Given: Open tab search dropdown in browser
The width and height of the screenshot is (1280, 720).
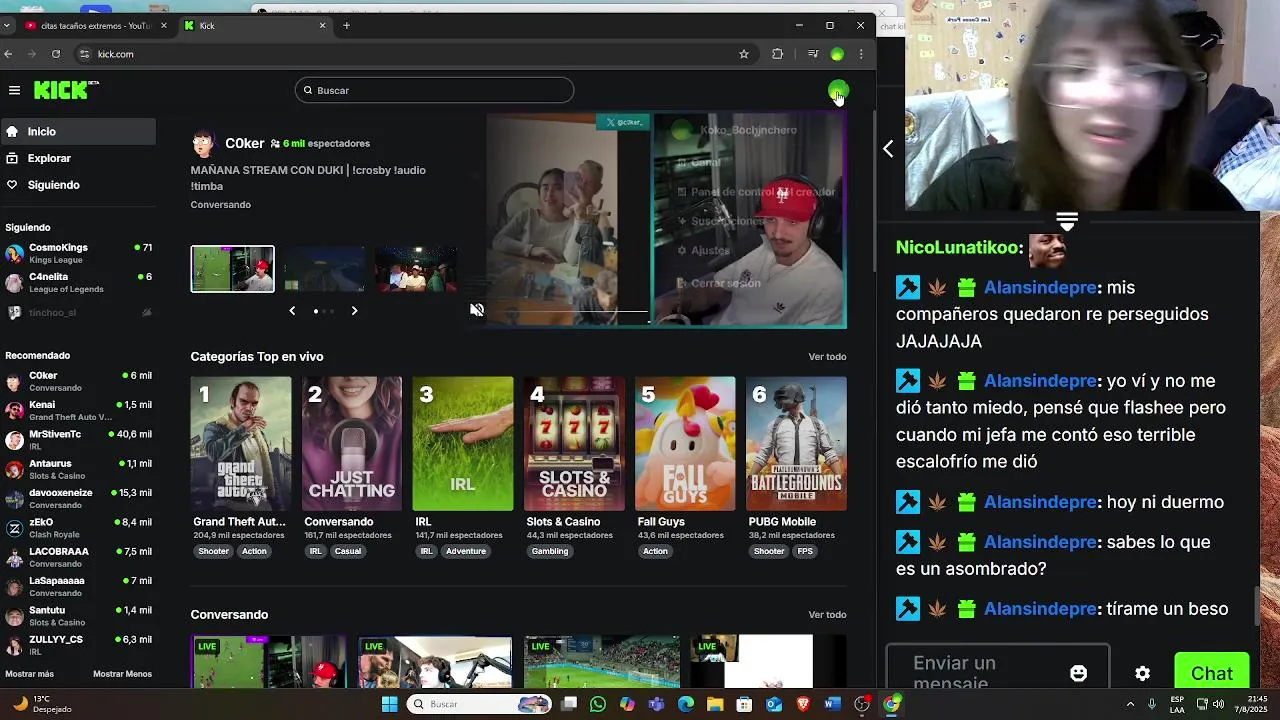Looking at the screenshot, I should pyautogui.click(x=7, y=25).
